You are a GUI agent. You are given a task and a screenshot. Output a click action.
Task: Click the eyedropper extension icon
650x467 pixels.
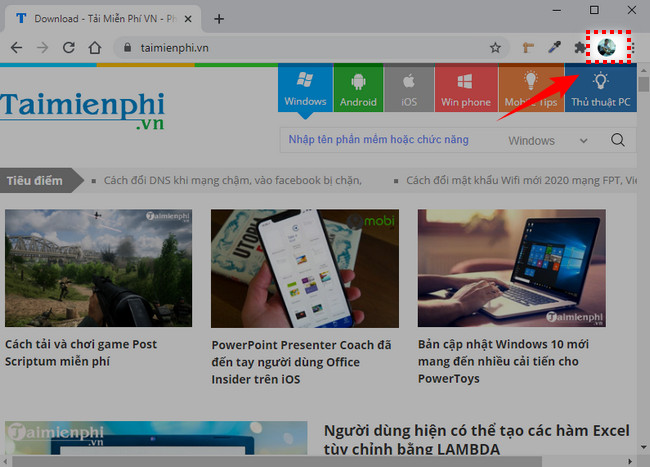click(555, 47)
